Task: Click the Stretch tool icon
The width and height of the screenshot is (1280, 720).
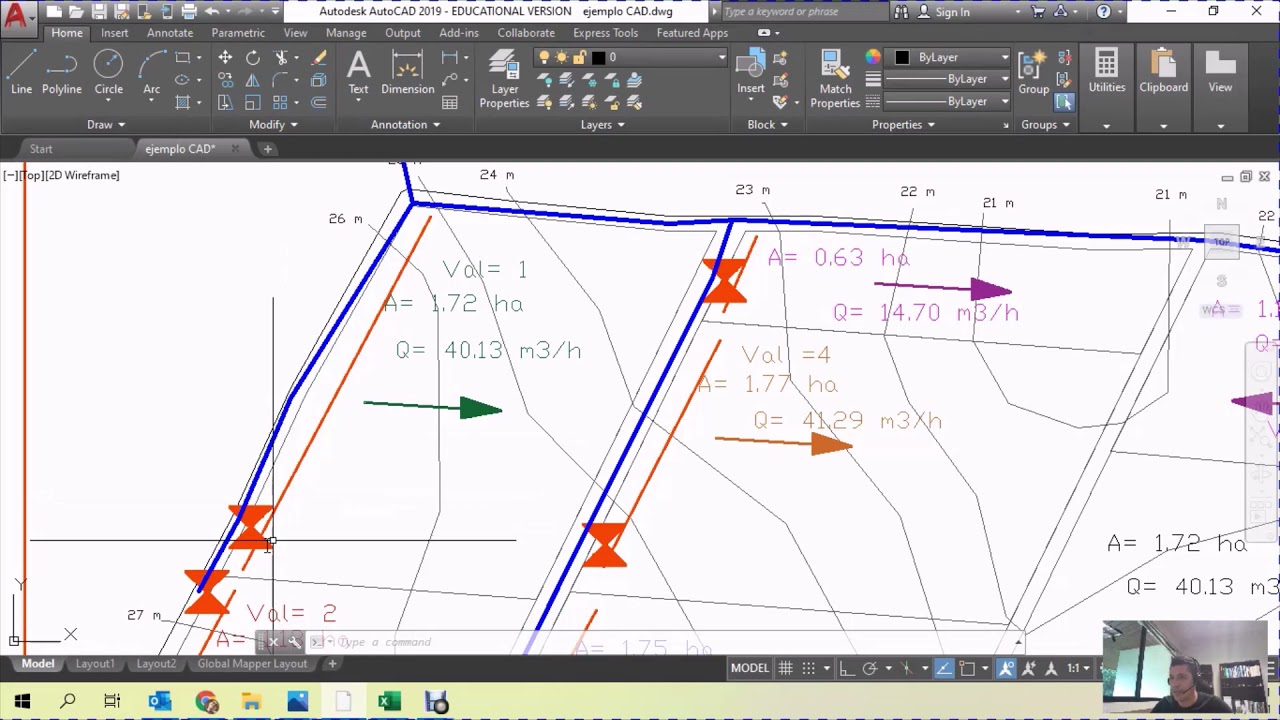Action: pyautogui.click(x=225, y=102)
